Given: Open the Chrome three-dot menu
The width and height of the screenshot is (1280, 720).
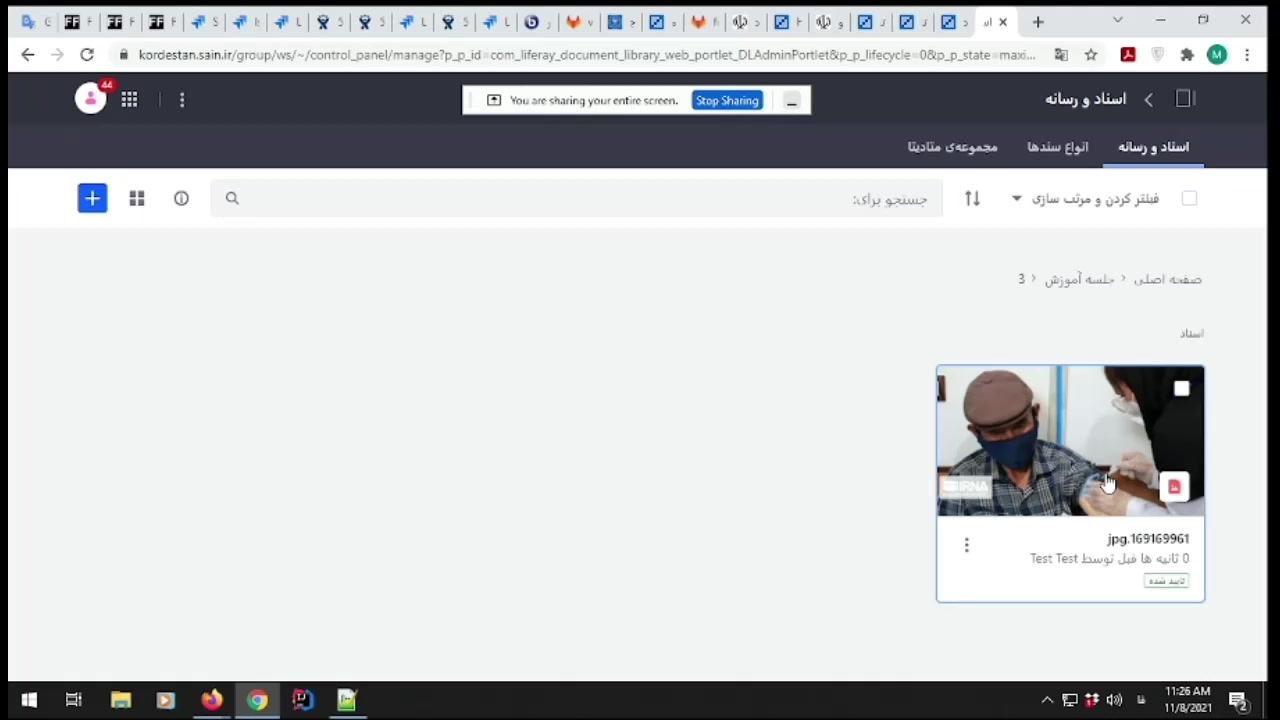Looking at the screenshot, I should pyautogui.click(x=1247, y=55).
